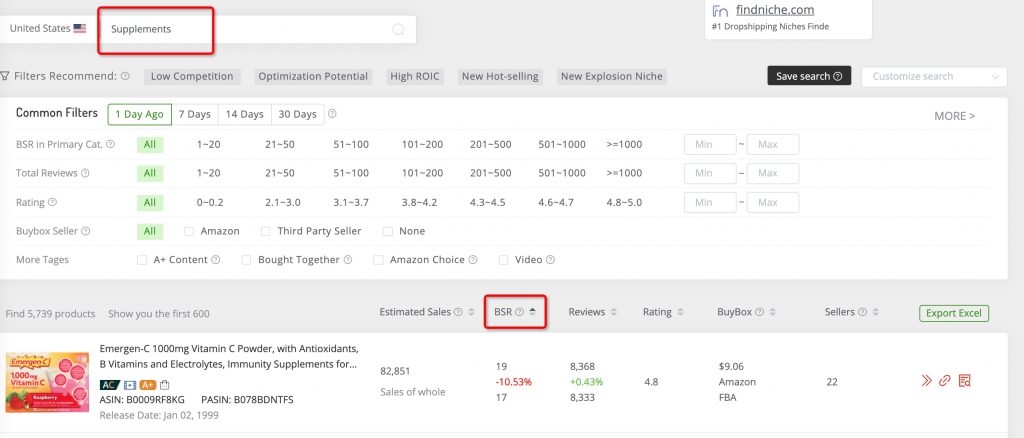
Task: Click the AC Amazon Choice badge
Action: [109, 384]
